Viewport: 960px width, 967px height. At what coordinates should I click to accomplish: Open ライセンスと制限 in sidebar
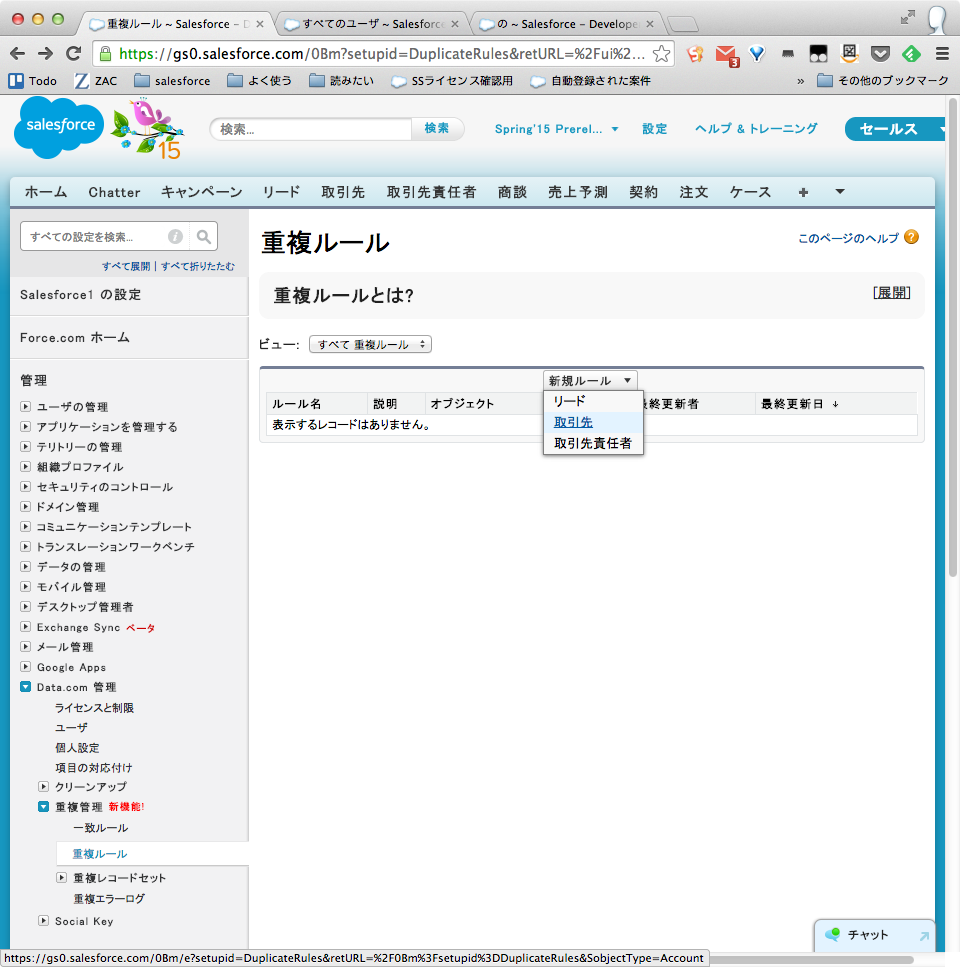point(94,707)
